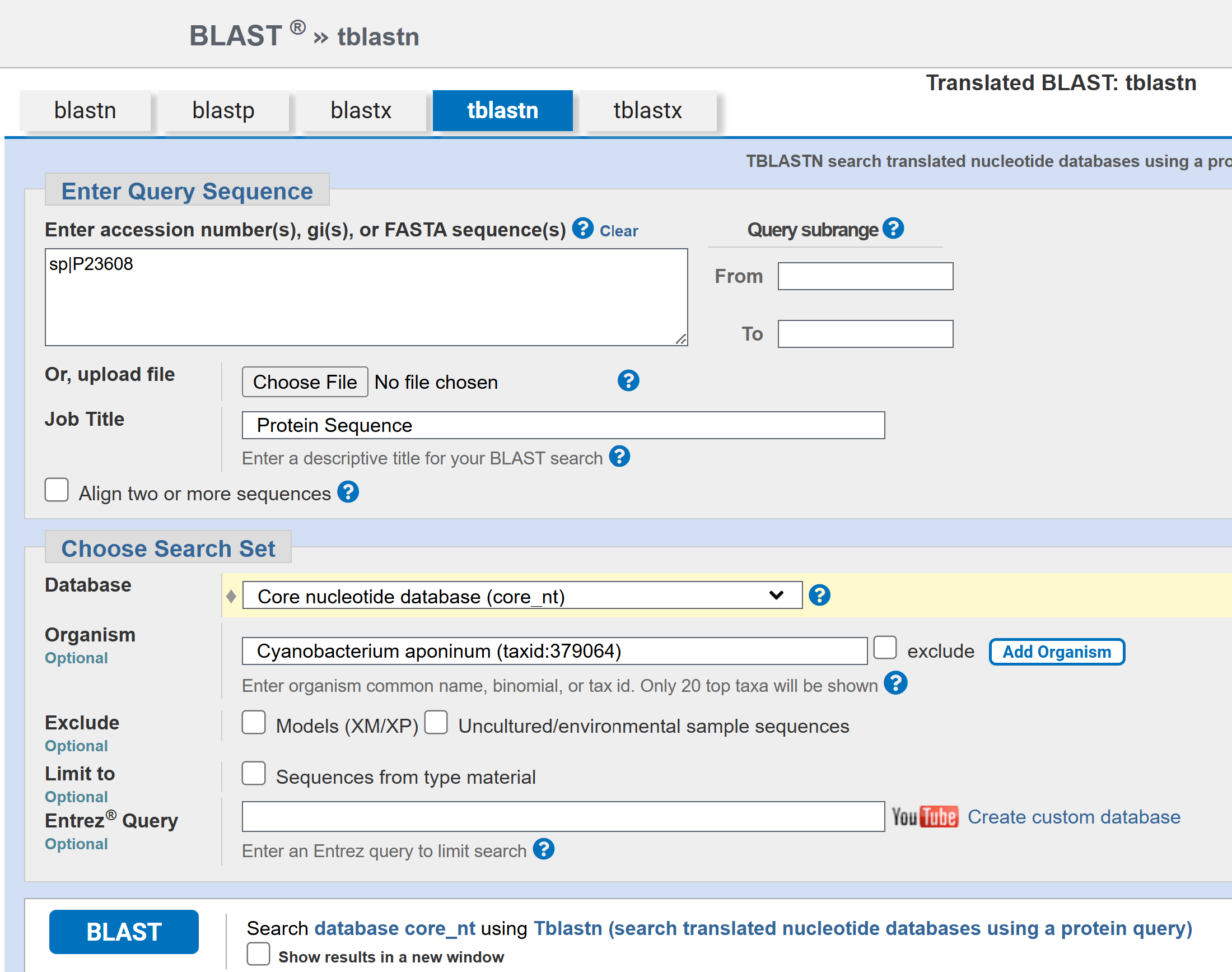Click the 'Tblastn (search translated nucleotide databases' text
The height and width of the screenshot is (972, 1232).
(x=862, y=928)
